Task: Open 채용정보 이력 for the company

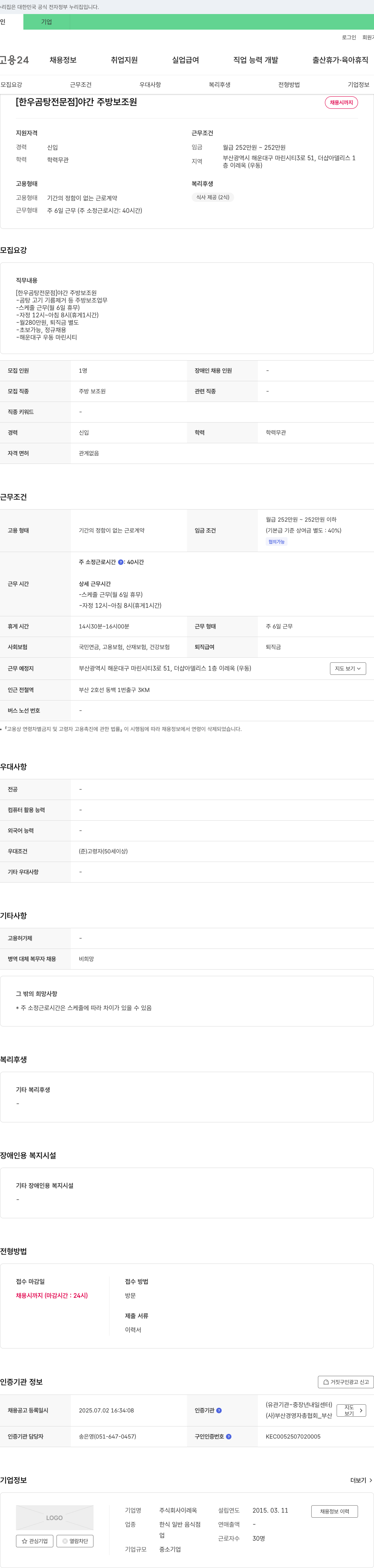Action: tap(335, 1511)
